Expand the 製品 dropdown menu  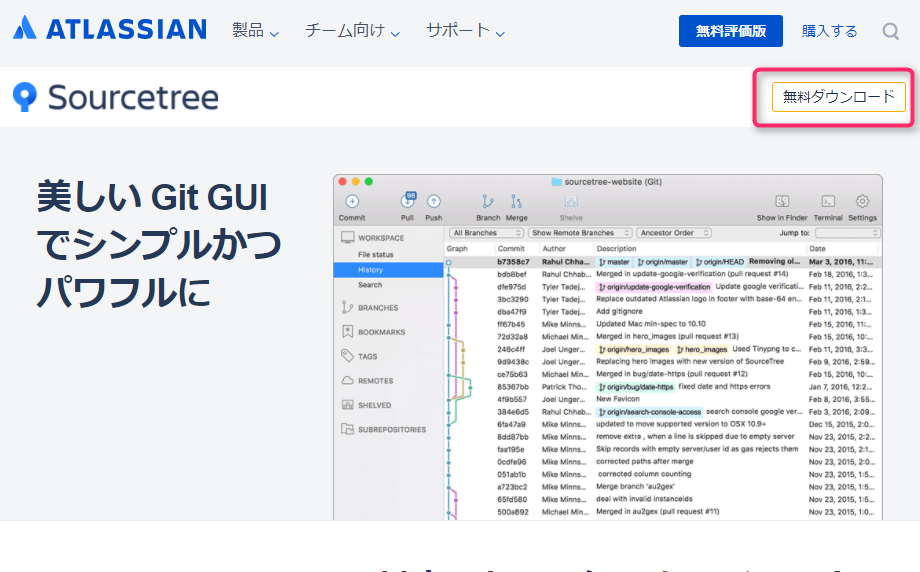pyautogui.click(x=255, y=31)
